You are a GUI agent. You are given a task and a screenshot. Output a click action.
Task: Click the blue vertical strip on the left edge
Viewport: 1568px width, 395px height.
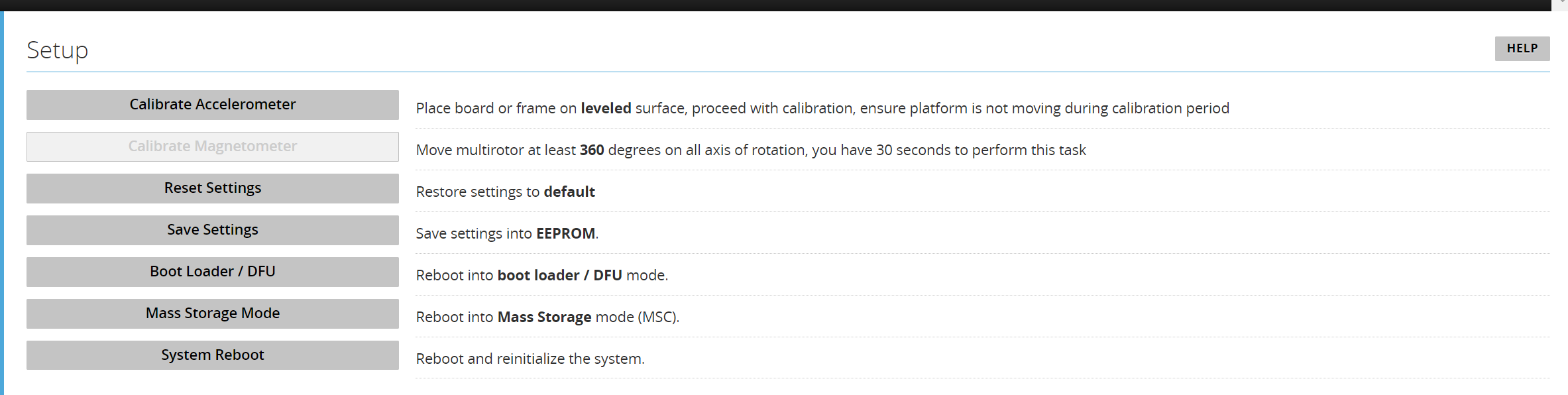click(x=2, y=199)
